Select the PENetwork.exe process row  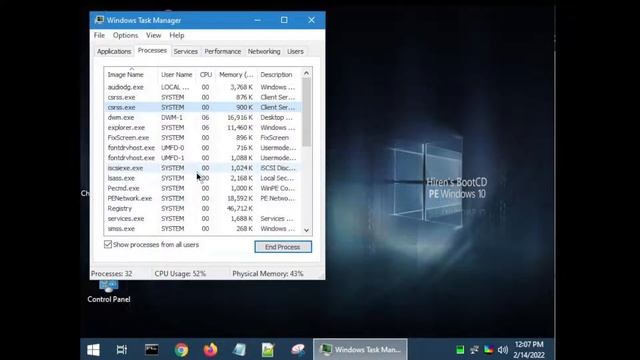(203, 198)
